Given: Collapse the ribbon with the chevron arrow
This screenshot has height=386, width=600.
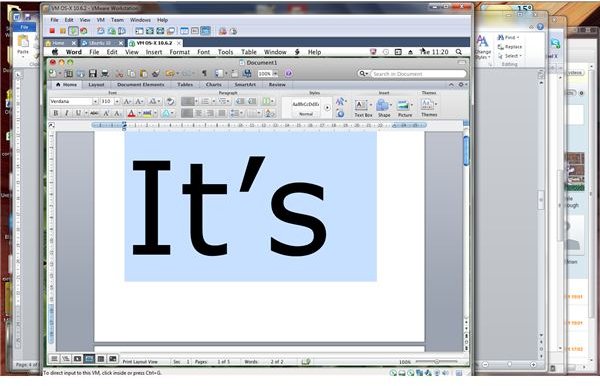Looking at the screenshot, I should [x=451, y=85].
